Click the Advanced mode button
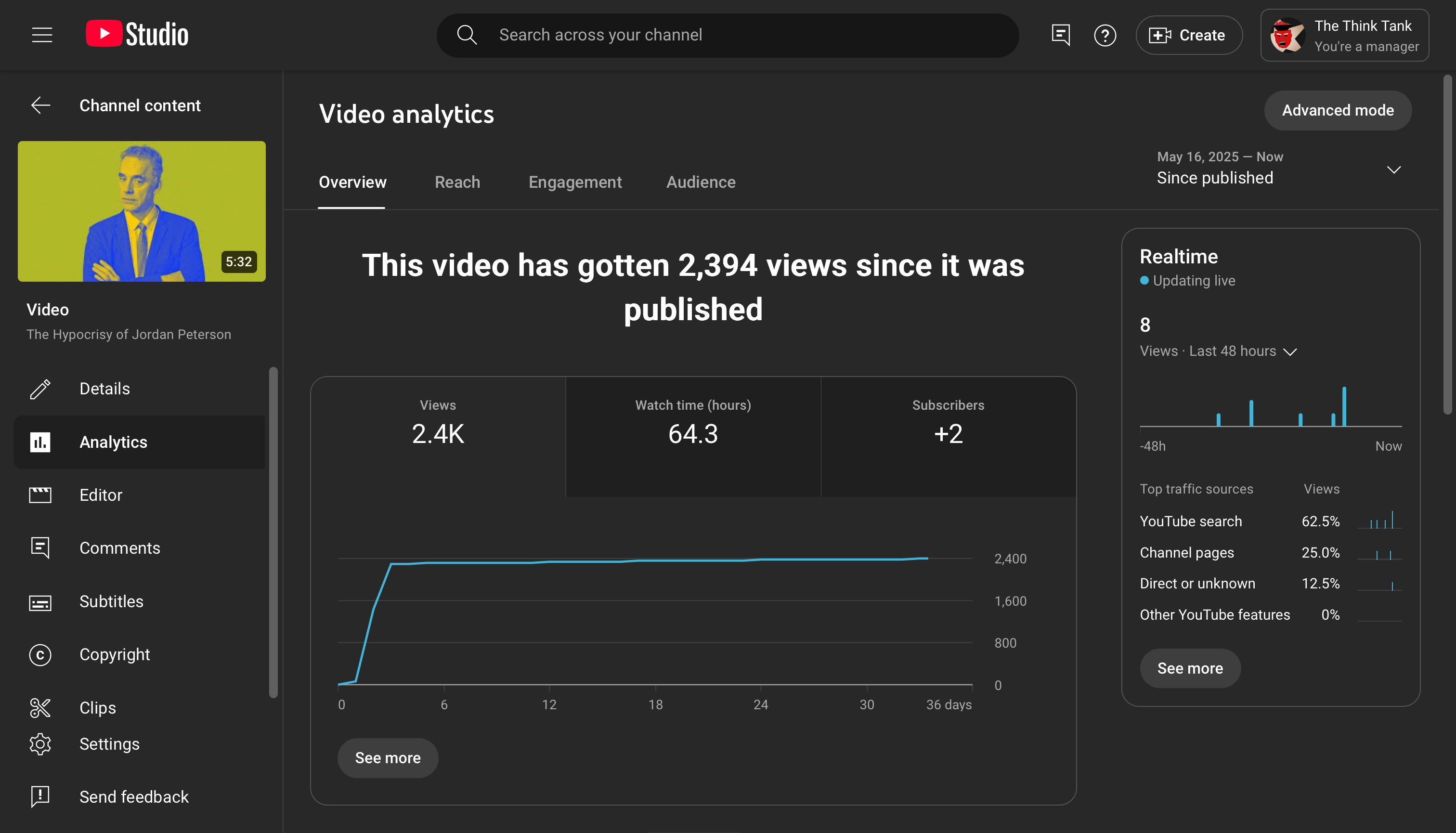 click(x=1337, y=110)
